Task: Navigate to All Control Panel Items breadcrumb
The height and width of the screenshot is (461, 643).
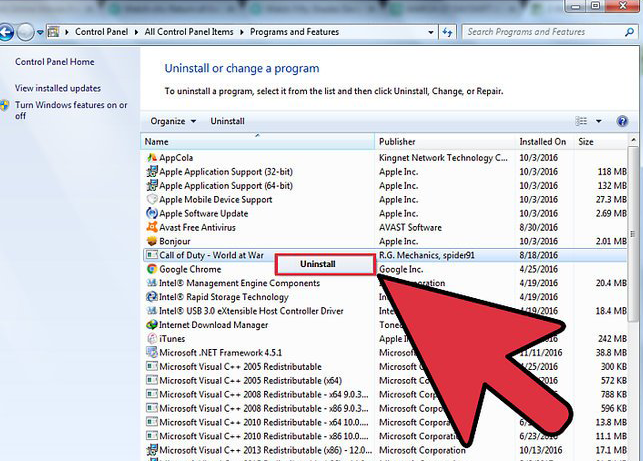Action: click(189, 32)
